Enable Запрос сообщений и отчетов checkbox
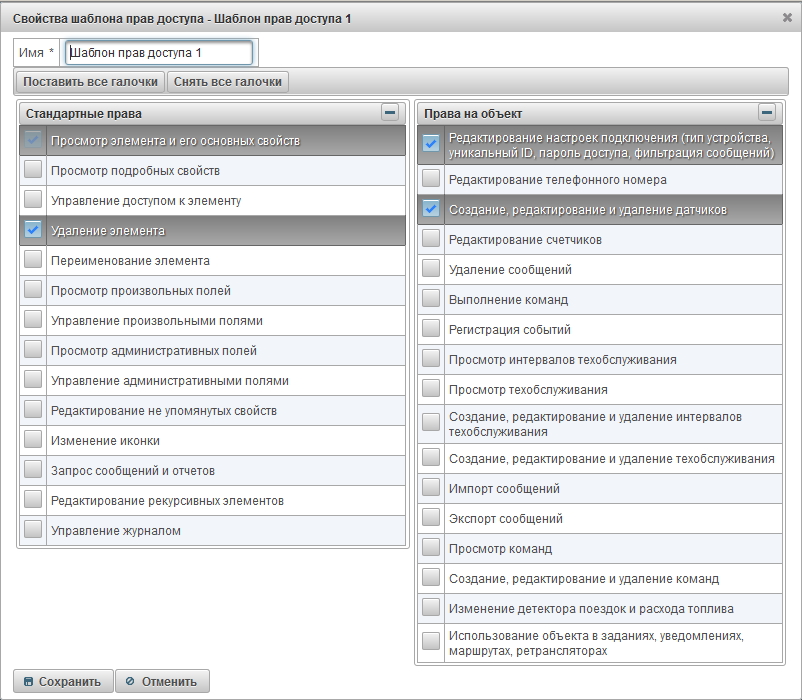 33,470
